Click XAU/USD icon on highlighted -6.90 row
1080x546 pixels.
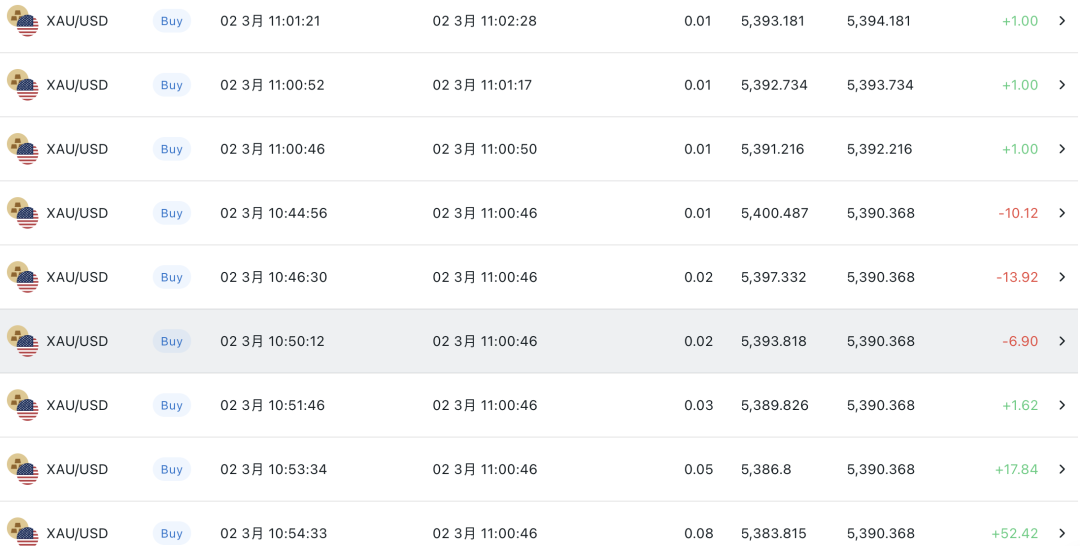[x=22, y=341]
